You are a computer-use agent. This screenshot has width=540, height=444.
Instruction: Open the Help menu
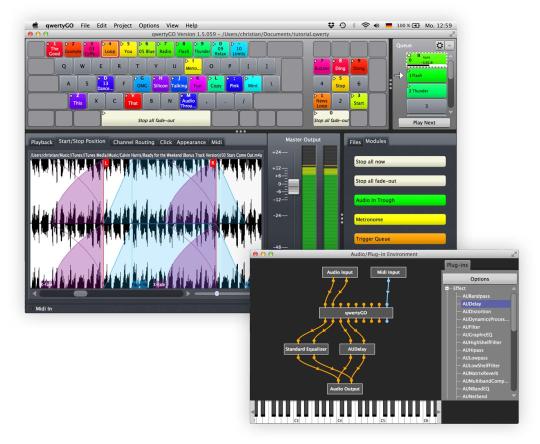(191, 25)
